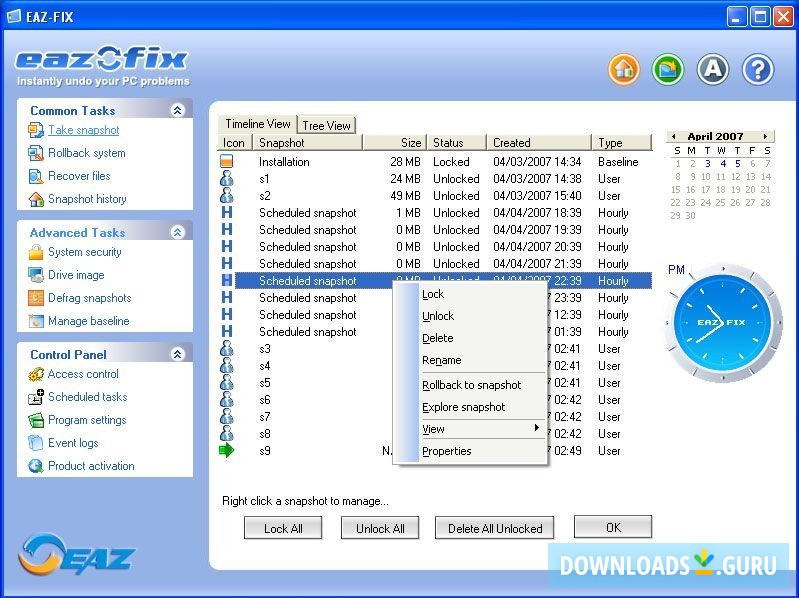
Task: Click the Installation baseline snapshot icon
Action: pos(227,161)
